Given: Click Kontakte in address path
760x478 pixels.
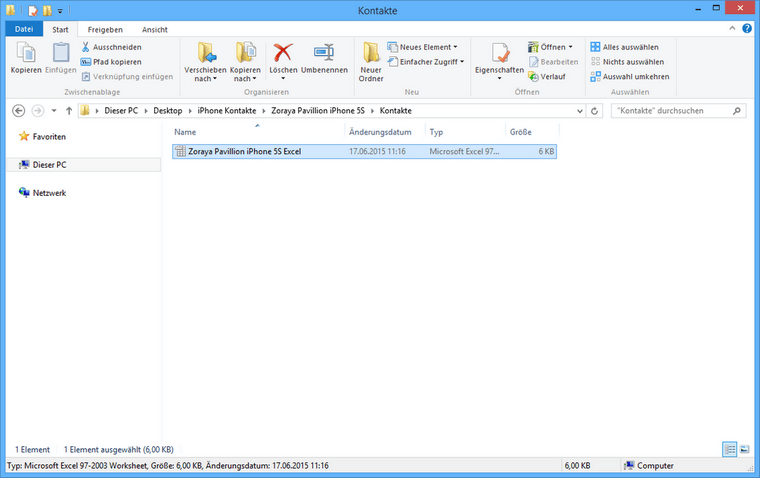Looking at the screenshot, I should pyautogui.click(x=396, y=111).
